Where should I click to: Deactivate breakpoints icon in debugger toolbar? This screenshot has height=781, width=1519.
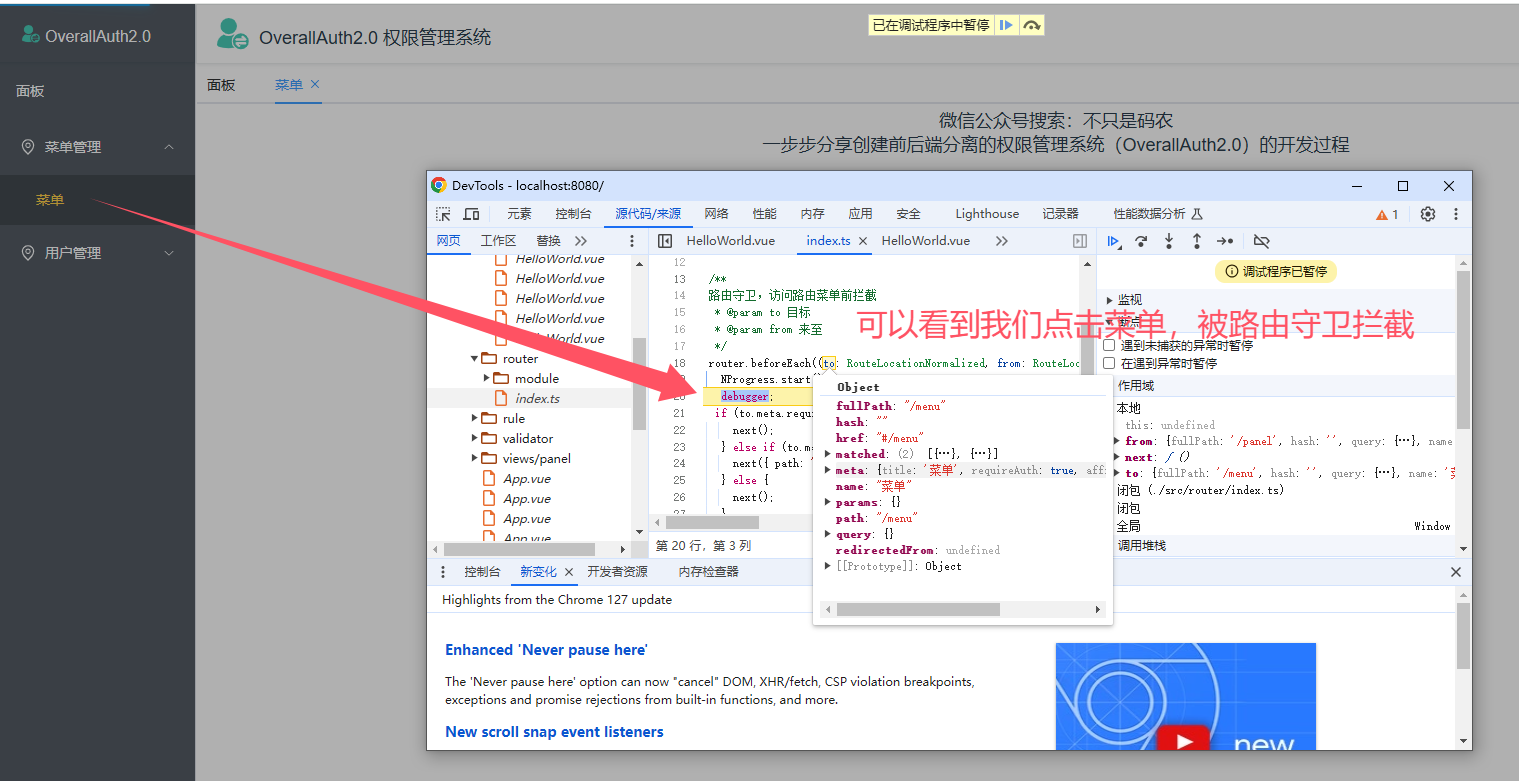click(x=1261, y=241)
